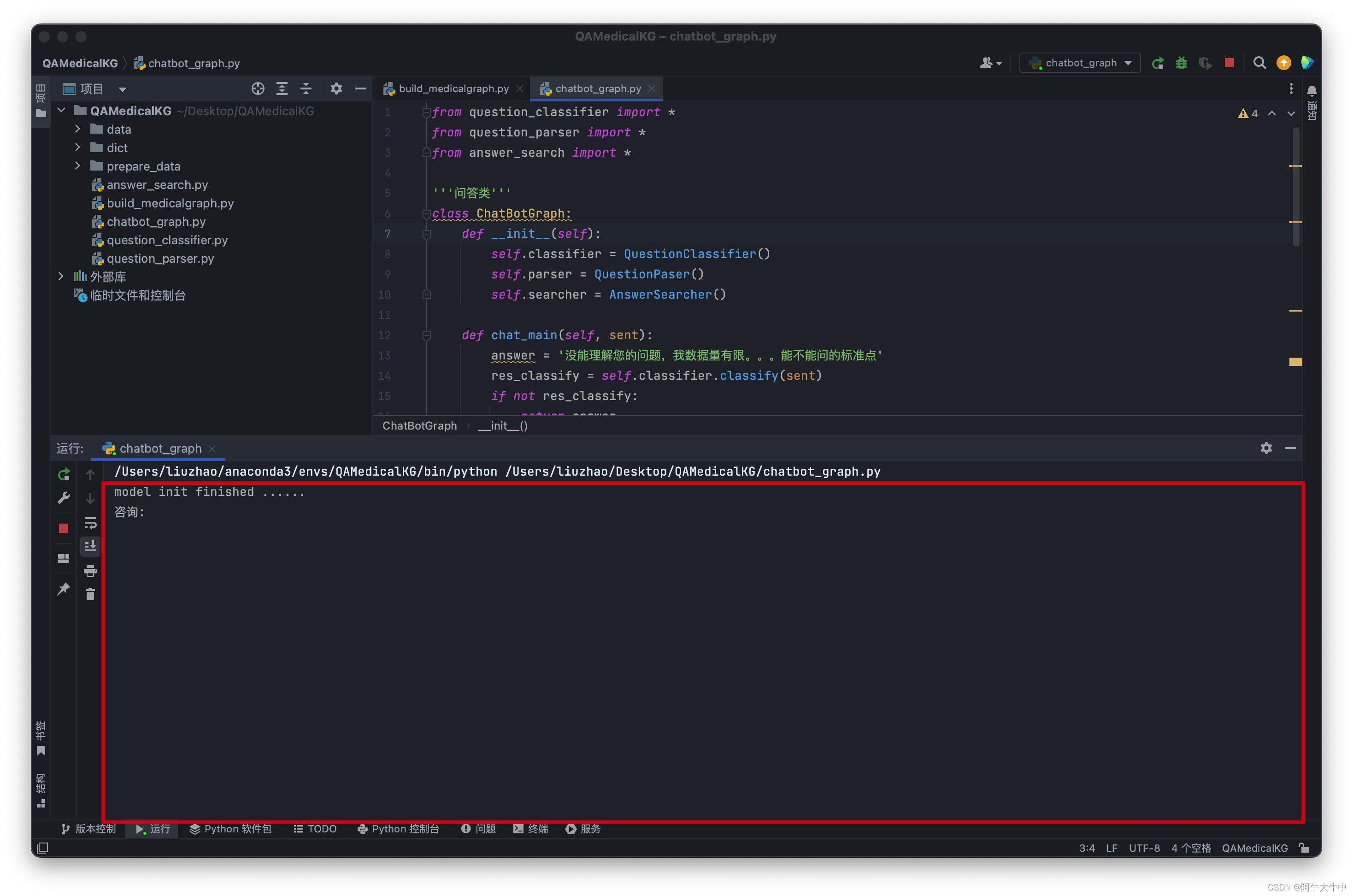Open run panel settings gear
Screen dimensions: 1353x896
tap(1265, 448)
